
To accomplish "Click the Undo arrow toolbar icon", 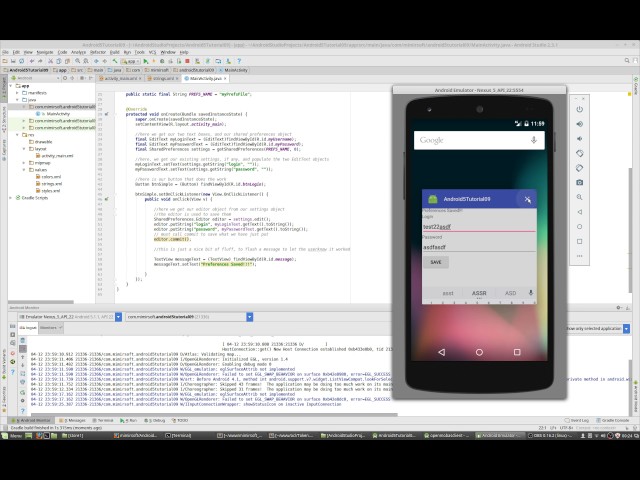I will pyautogui.click(x=31, y=61).
